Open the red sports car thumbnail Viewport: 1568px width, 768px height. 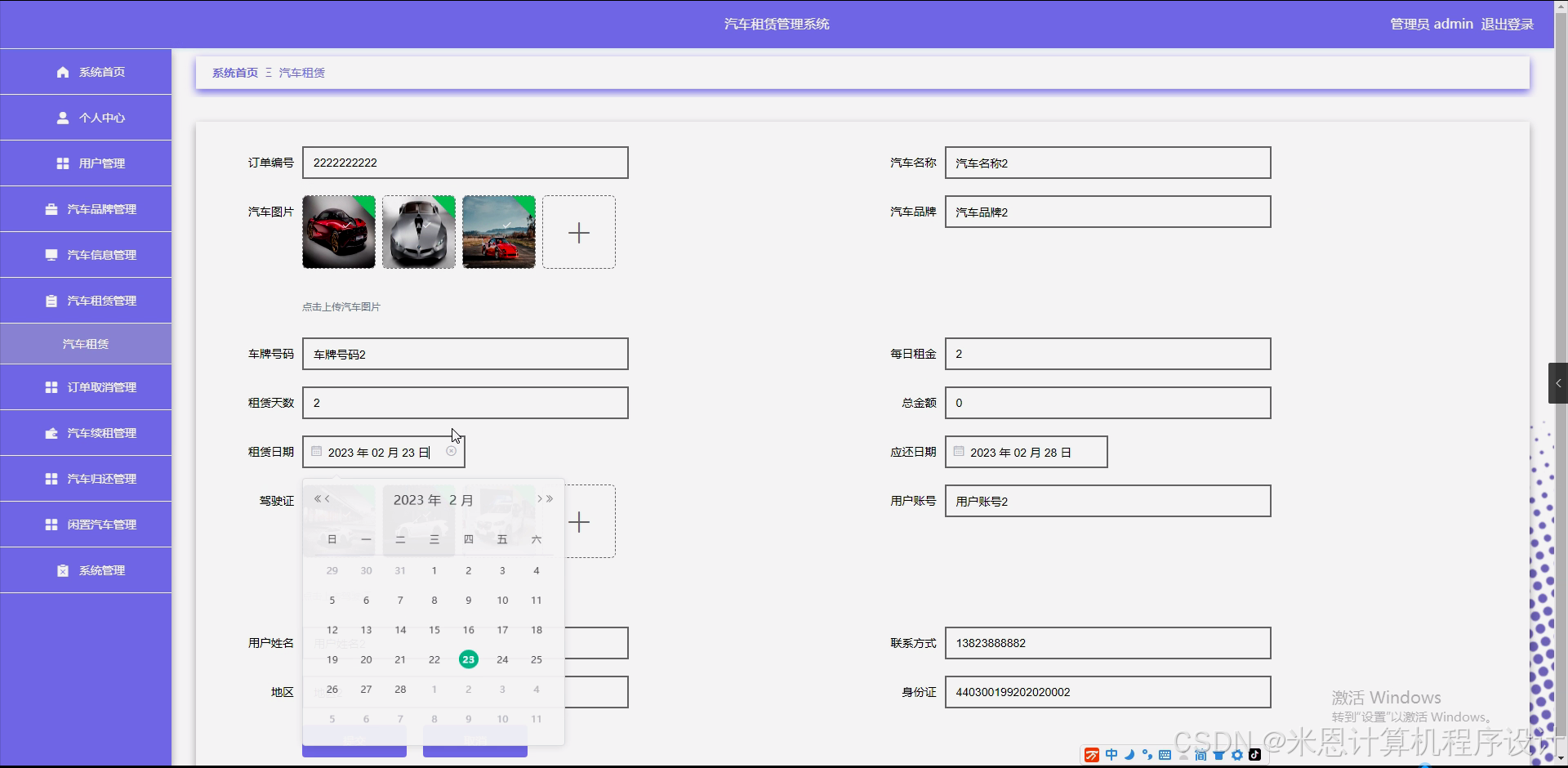(339, 232)
